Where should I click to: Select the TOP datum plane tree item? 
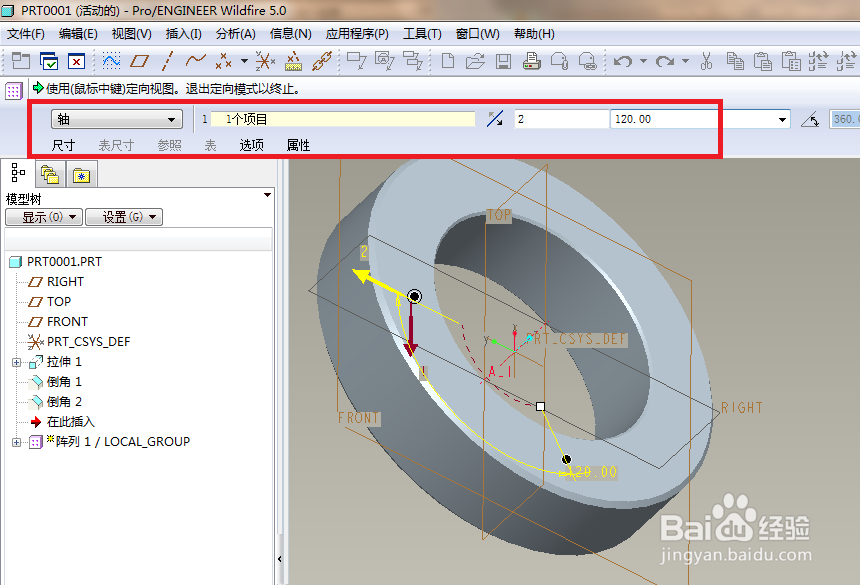(x=49, y=302)
